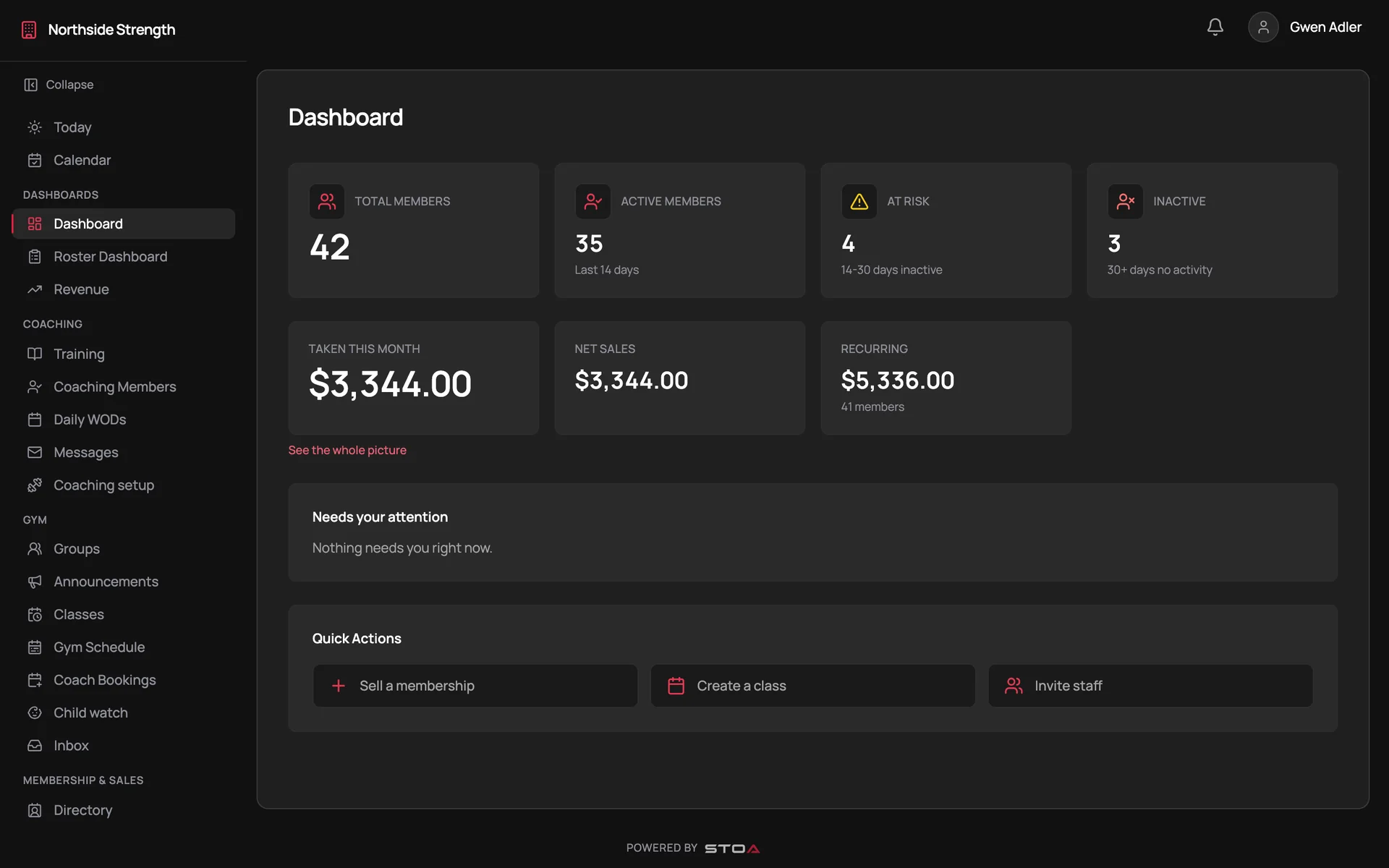The height and width of the screenshot is (868, 1389).
Task: Click Invite staff button
Action: (x=1150, y=686)
